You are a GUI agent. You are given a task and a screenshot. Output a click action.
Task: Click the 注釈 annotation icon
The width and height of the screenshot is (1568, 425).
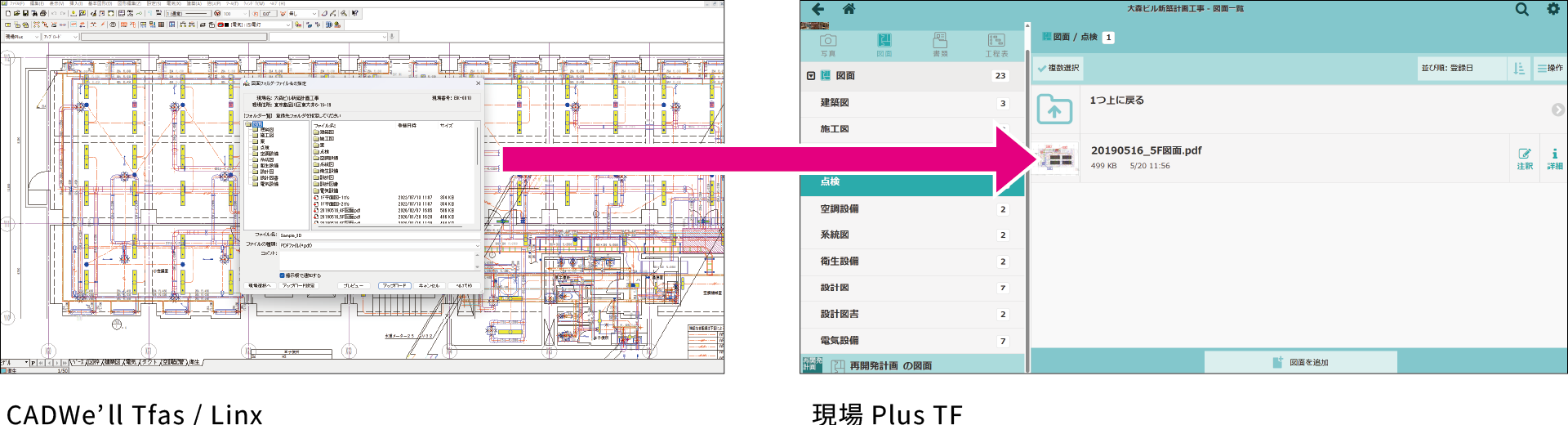click(x=1525, y=159)
